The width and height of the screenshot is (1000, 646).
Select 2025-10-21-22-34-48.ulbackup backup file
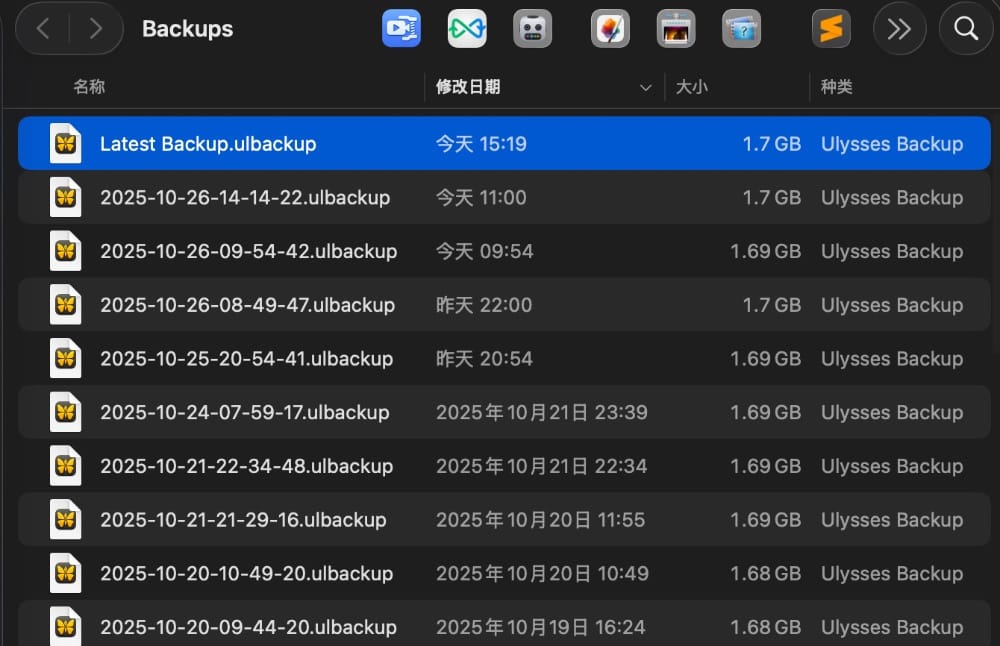point(246,466)
